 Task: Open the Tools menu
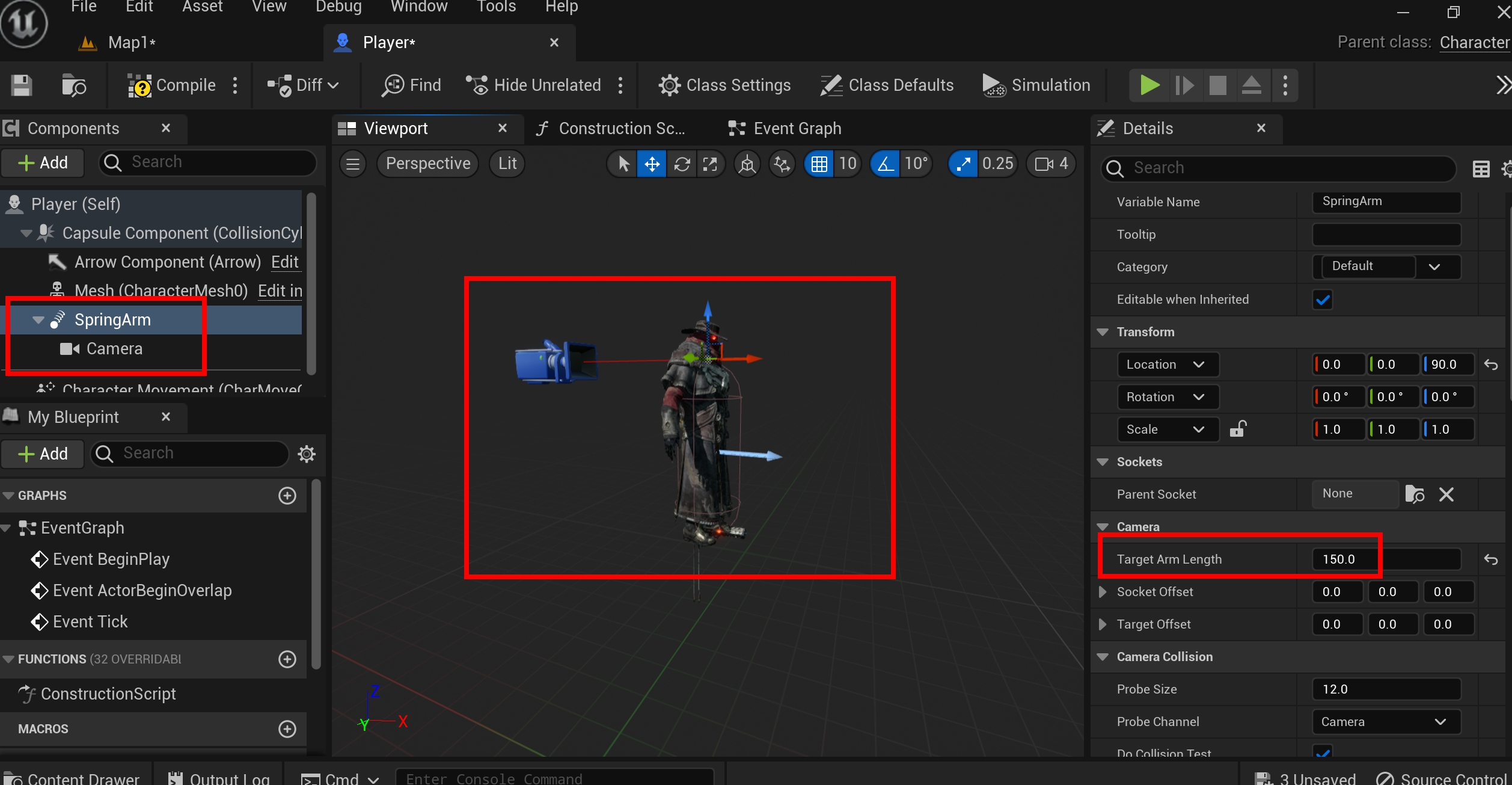(x=497, y=7)
